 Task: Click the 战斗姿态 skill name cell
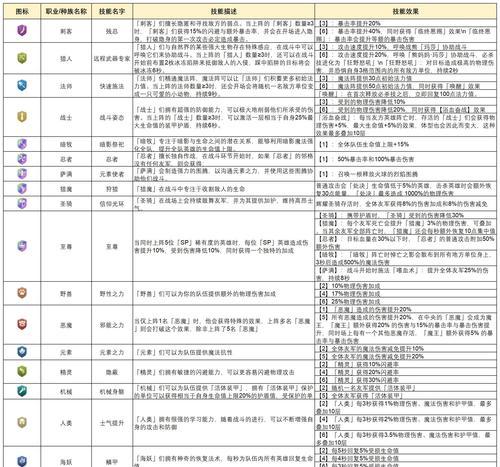click(112, 117)
